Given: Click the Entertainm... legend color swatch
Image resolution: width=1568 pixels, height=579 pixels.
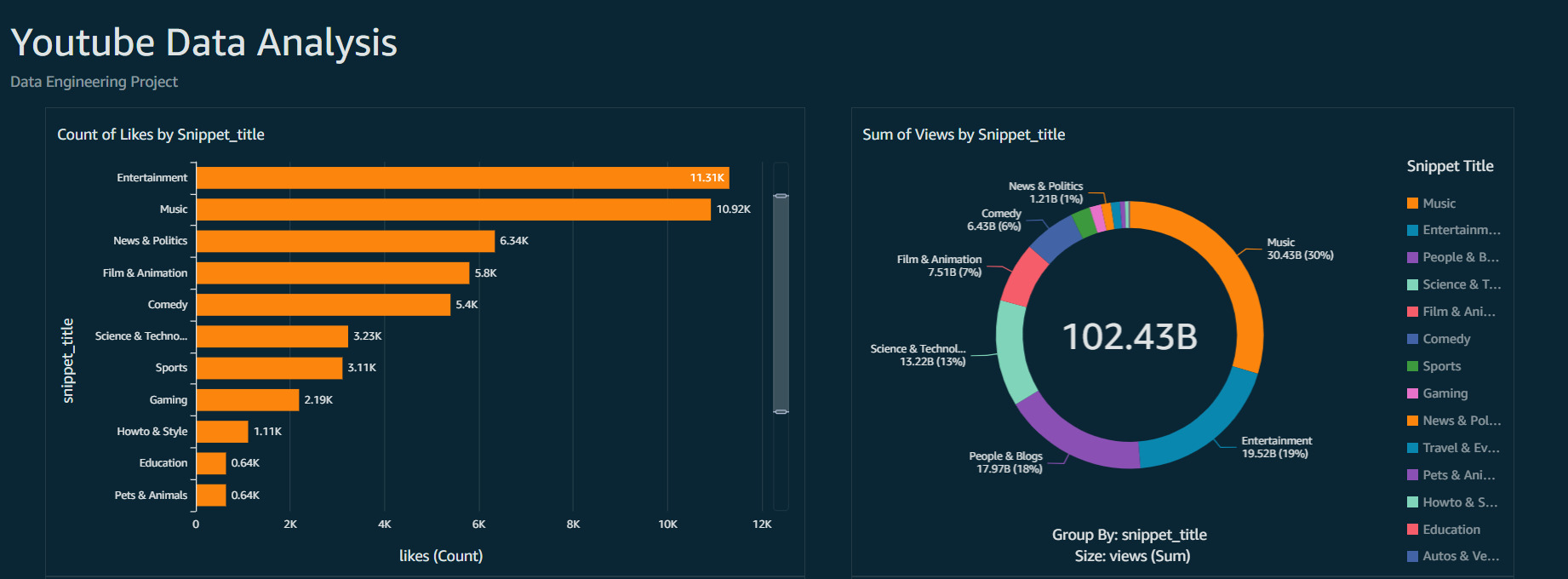Looking at the screenshot, I should [x=1412, y=231].
